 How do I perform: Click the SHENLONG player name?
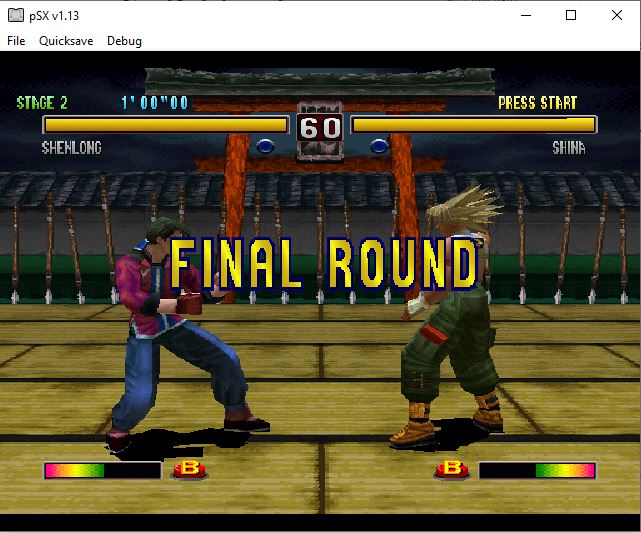coord(72,148)
